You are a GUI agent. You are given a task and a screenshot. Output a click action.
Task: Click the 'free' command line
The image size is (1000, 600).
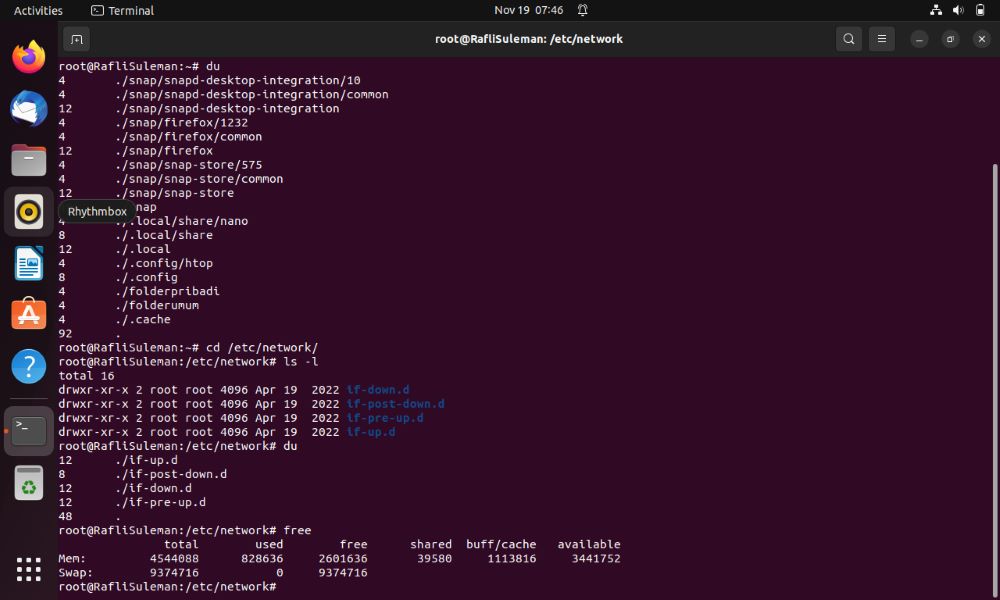[x=185, y=530]
